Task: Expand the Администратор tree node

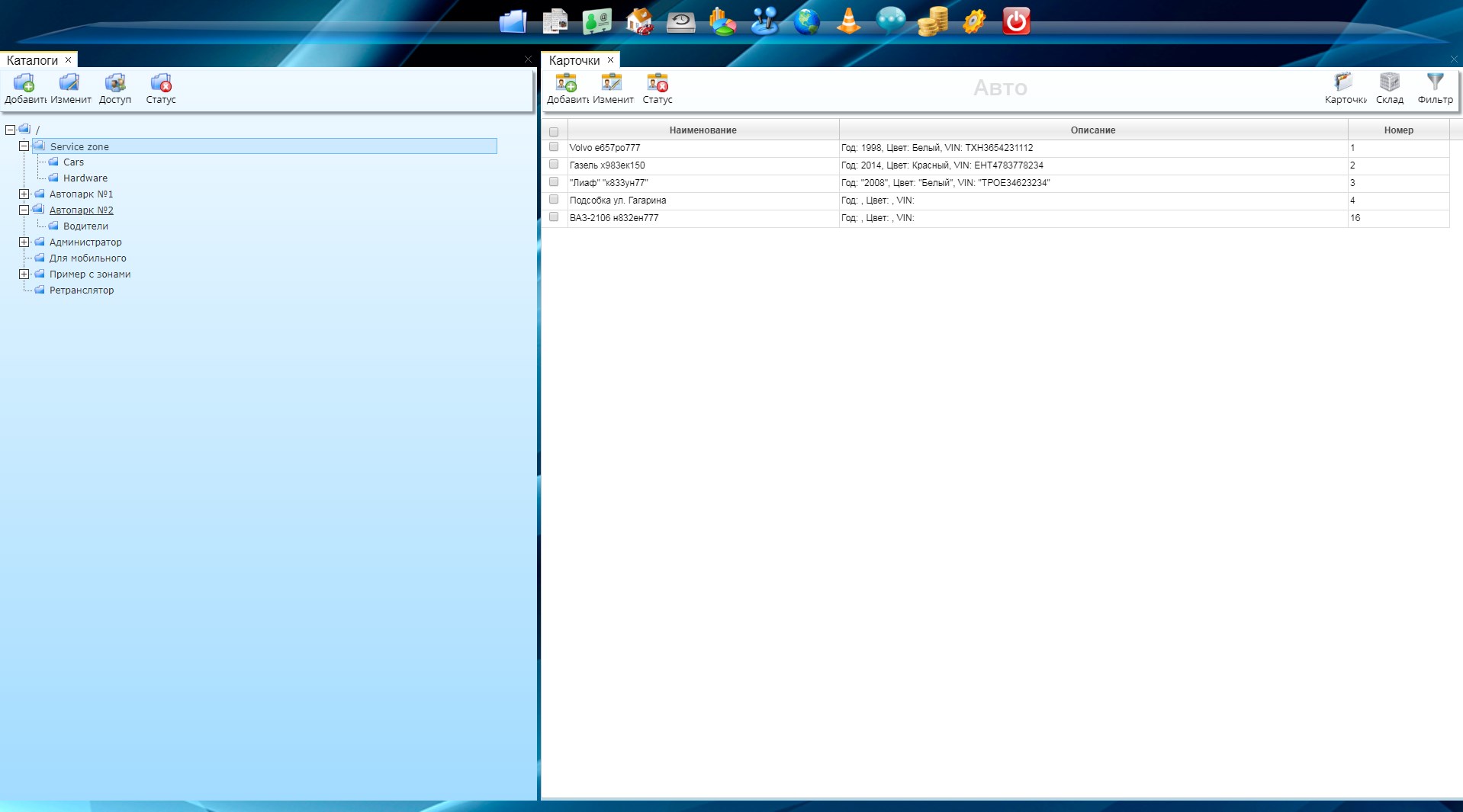Action: 24,242
